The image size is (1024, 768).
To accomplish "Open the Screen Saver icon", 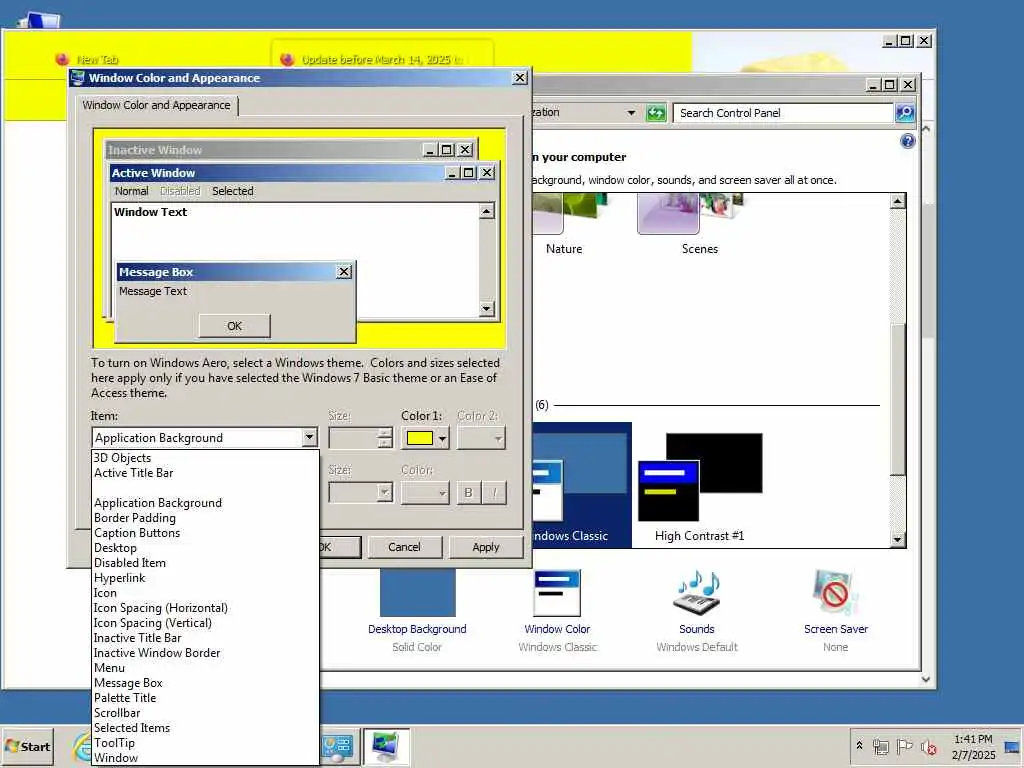I will click(x=836, y=592).
